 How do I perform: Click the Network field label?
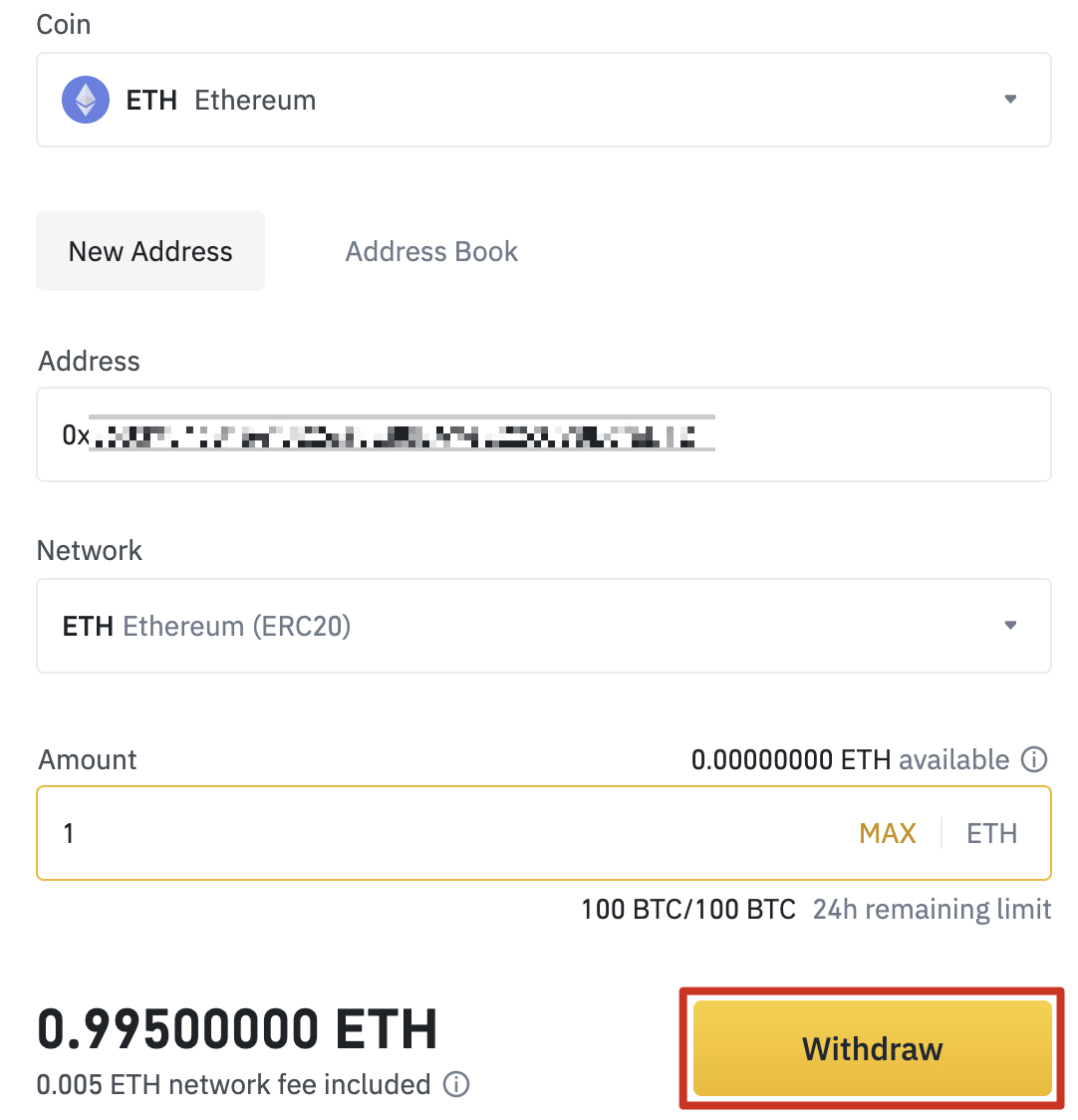coord(90,551)
